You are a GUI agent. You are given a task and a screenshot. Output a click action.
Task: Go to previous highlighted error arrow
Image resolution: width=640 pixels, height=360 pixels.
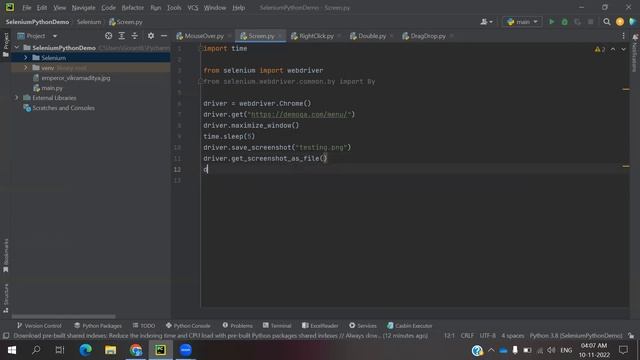(613, 49)
